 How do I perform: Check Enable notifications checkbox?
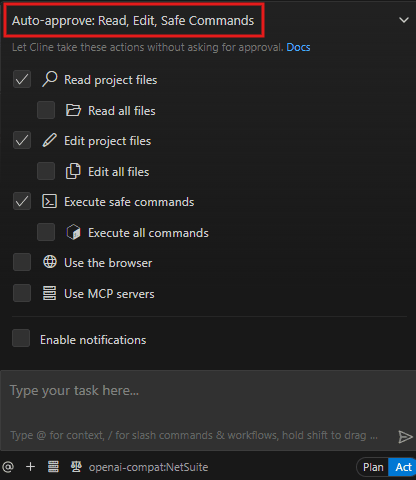tap(21, 338)
